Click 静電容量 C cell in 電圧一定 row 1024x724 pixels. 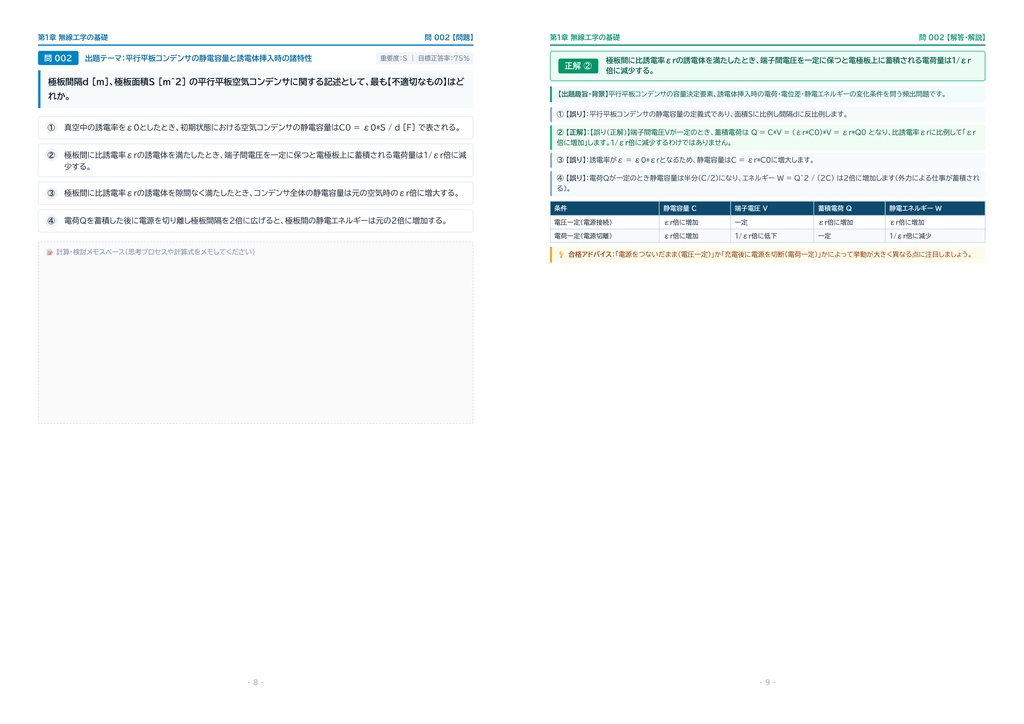coord(695,222)
